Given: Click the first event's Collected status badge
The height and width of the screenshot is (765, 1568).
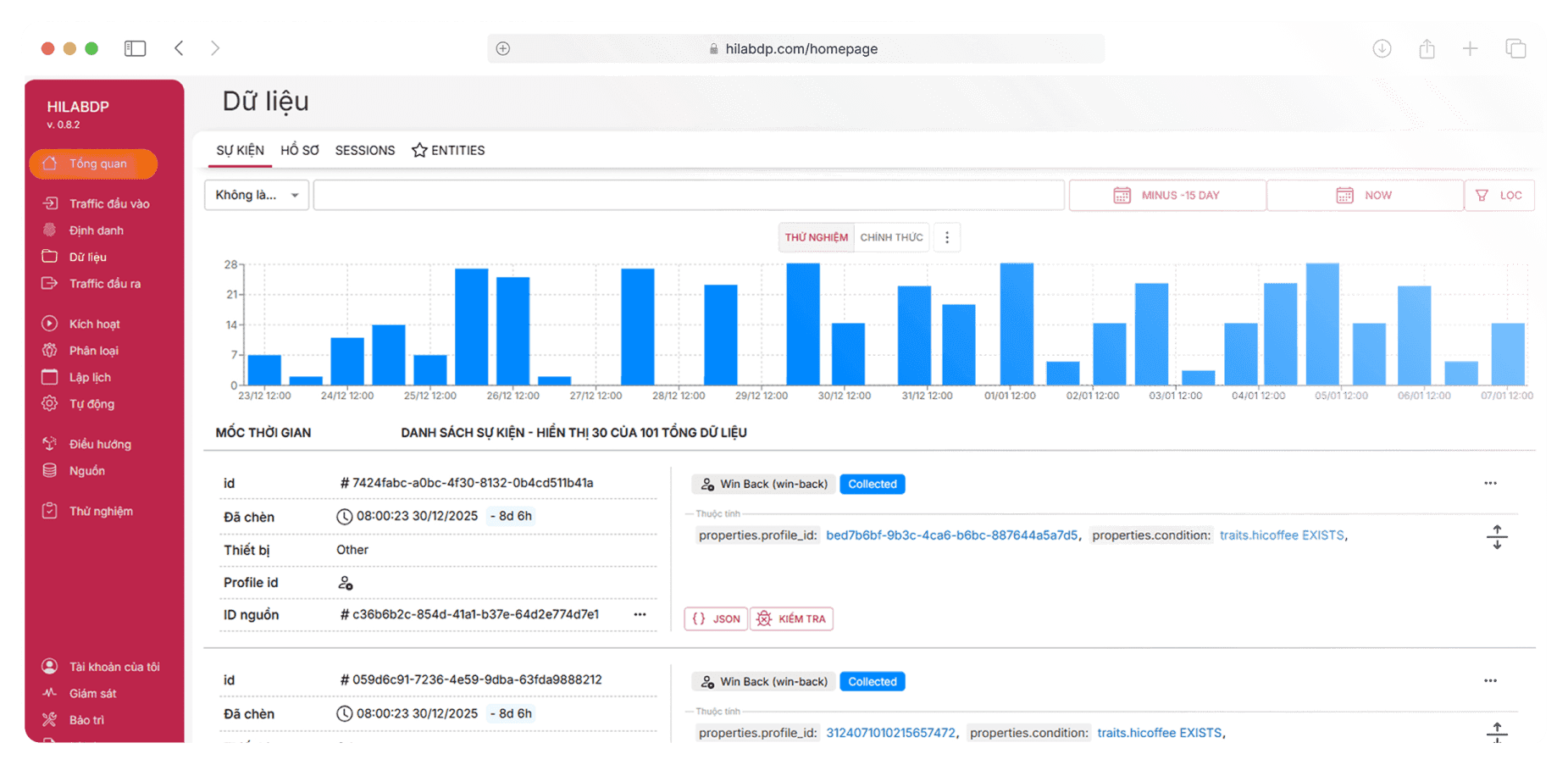Looking at the screenshot, I should coord(873,484).
